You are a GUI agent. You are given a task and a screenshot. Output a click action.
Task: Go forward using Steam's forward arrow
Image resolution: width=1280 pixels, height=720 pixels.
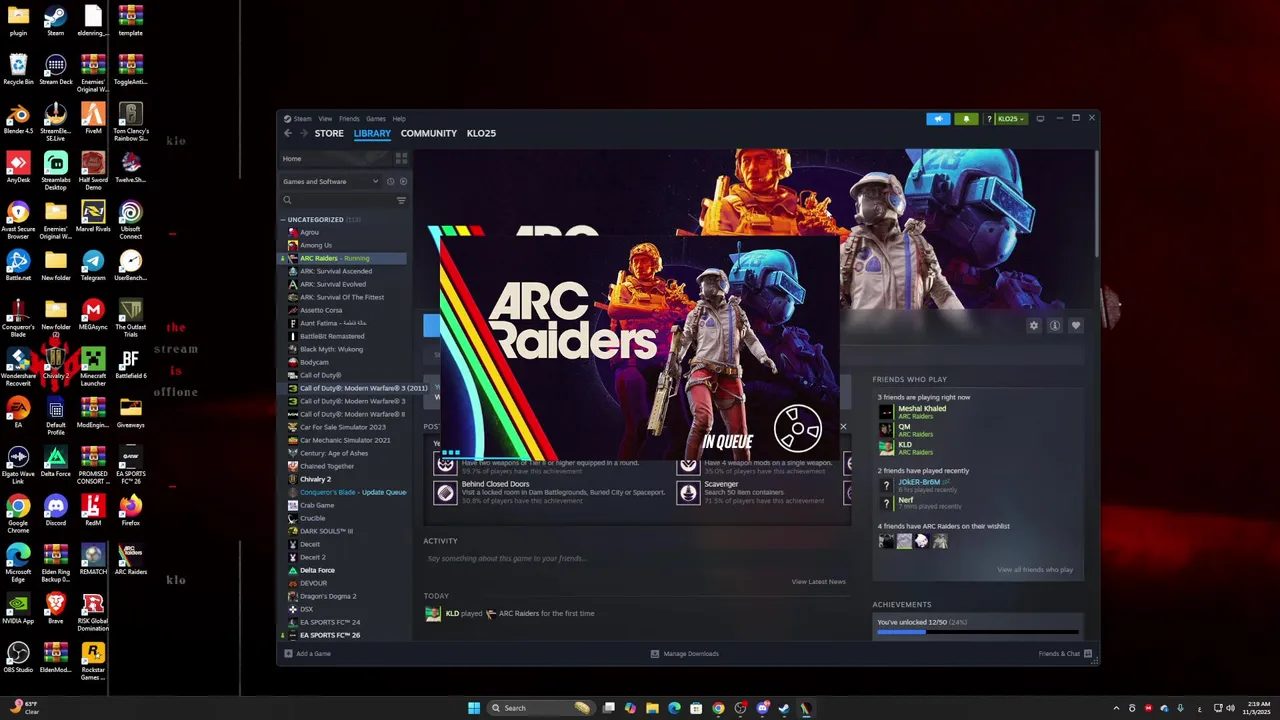[304, 133]
